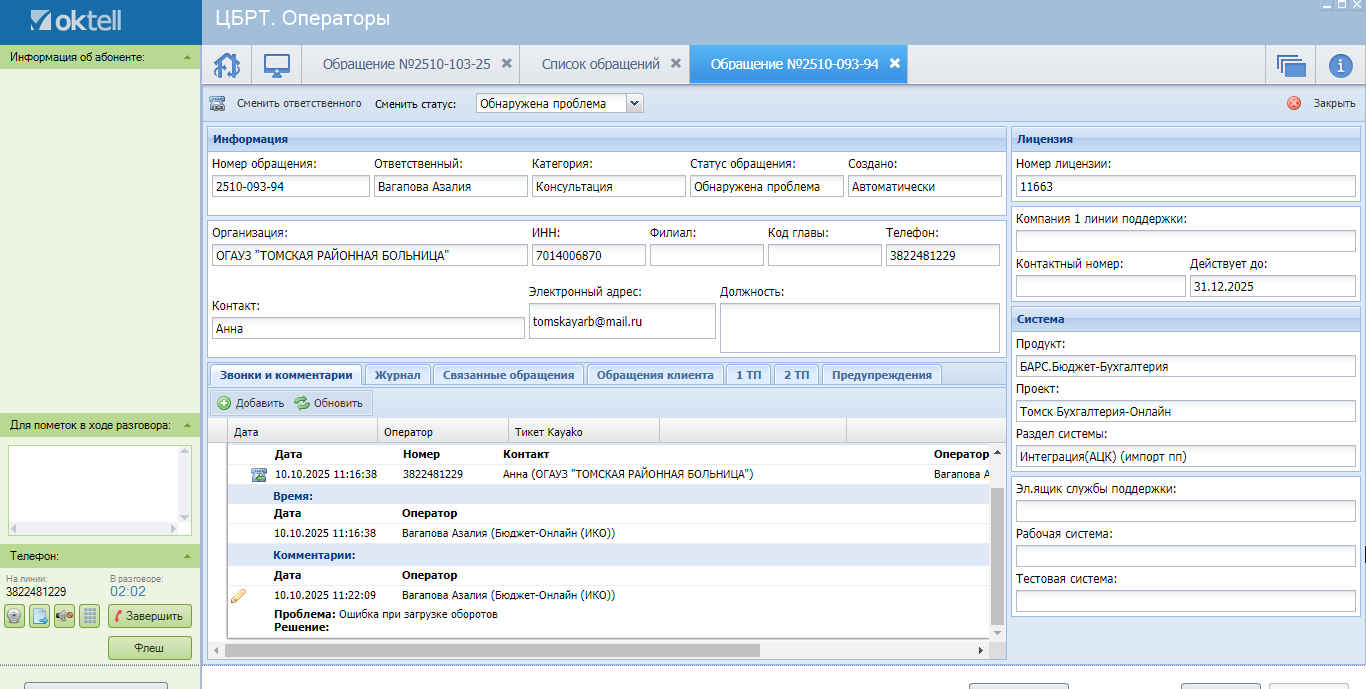1366x689 pixels.
Task: Close the 'Обращение №2510-103-25' tab
Action: [x=507, y=63]
